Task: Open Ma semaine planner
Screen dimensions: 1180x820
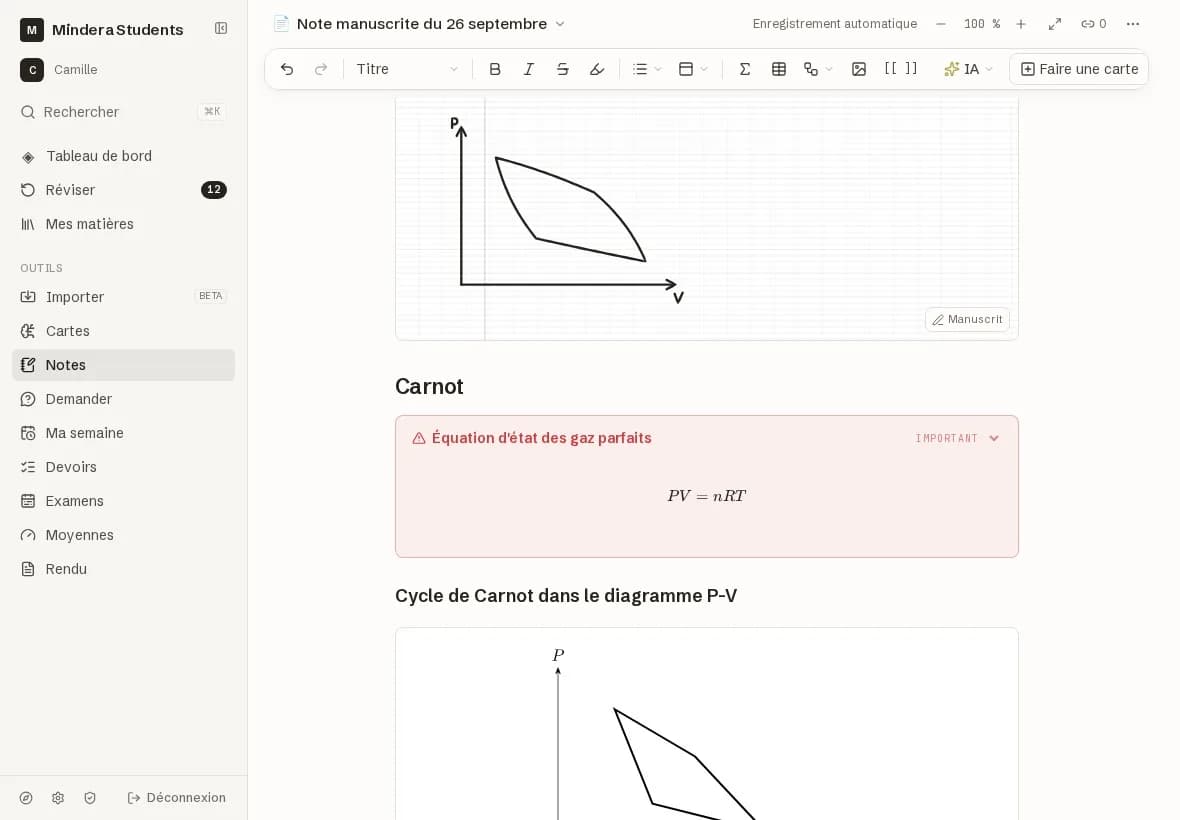Action: tap(123, 433)
